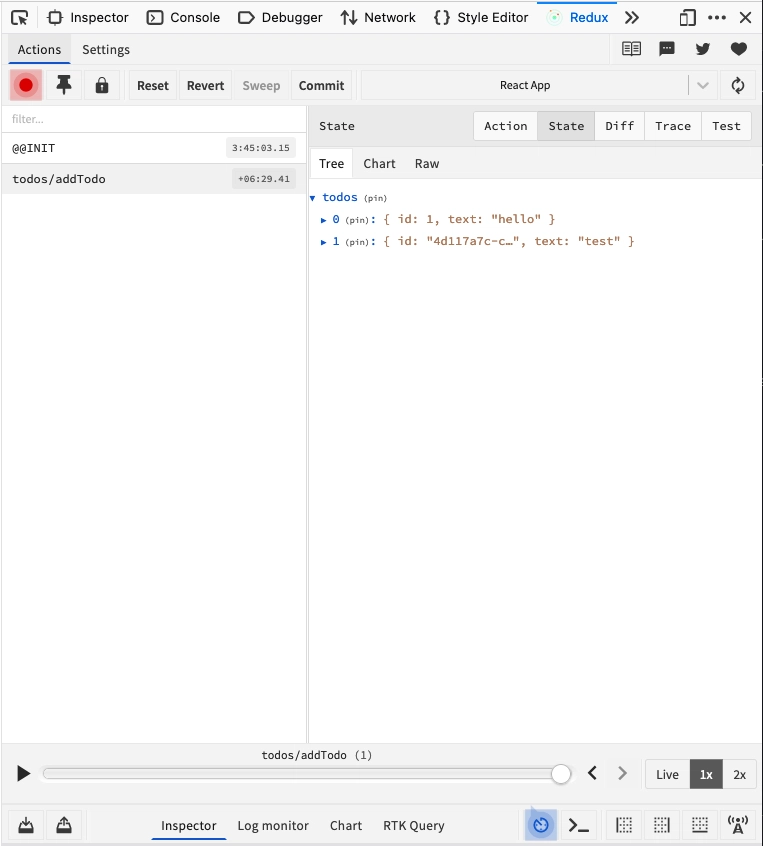Open remote DevTools antenna icon
763x846 pixels.
738,824
